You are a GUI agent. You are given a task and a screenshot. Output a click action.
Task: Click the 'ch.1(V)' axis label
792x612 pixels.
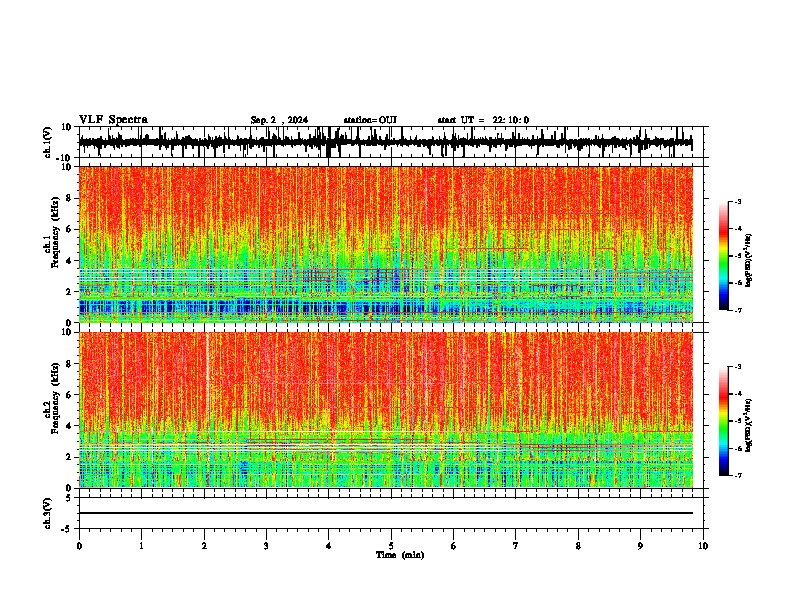tap(48, 142)
